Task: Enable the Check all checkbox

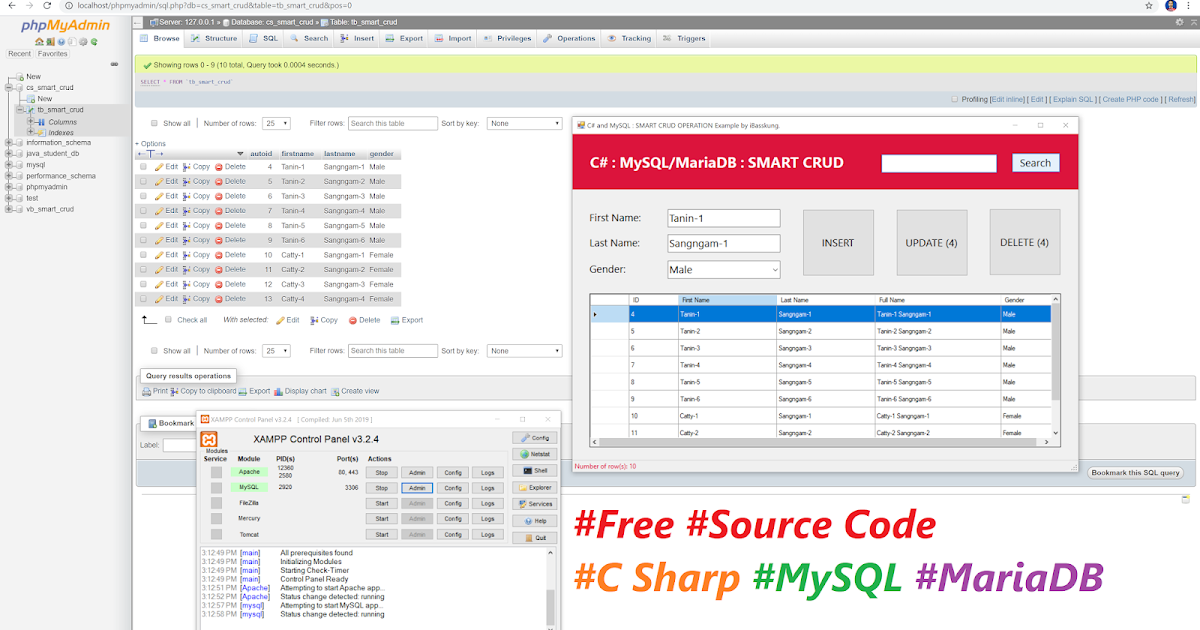Action: tap(168, 319)
